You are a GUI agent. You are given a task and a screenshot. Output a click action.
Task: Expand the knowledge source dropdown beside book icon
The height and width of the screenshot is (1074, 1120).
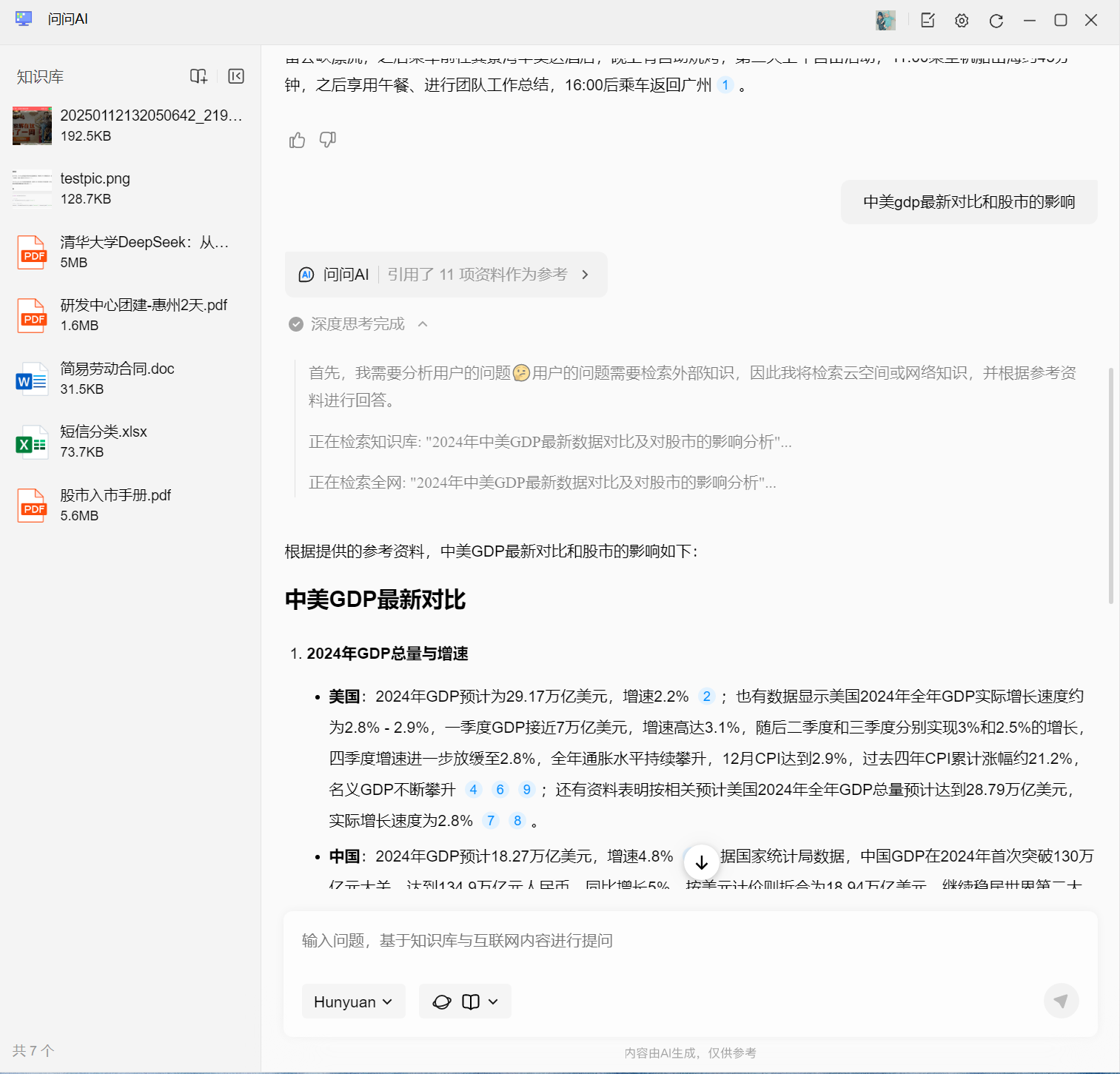(489, 1001)
